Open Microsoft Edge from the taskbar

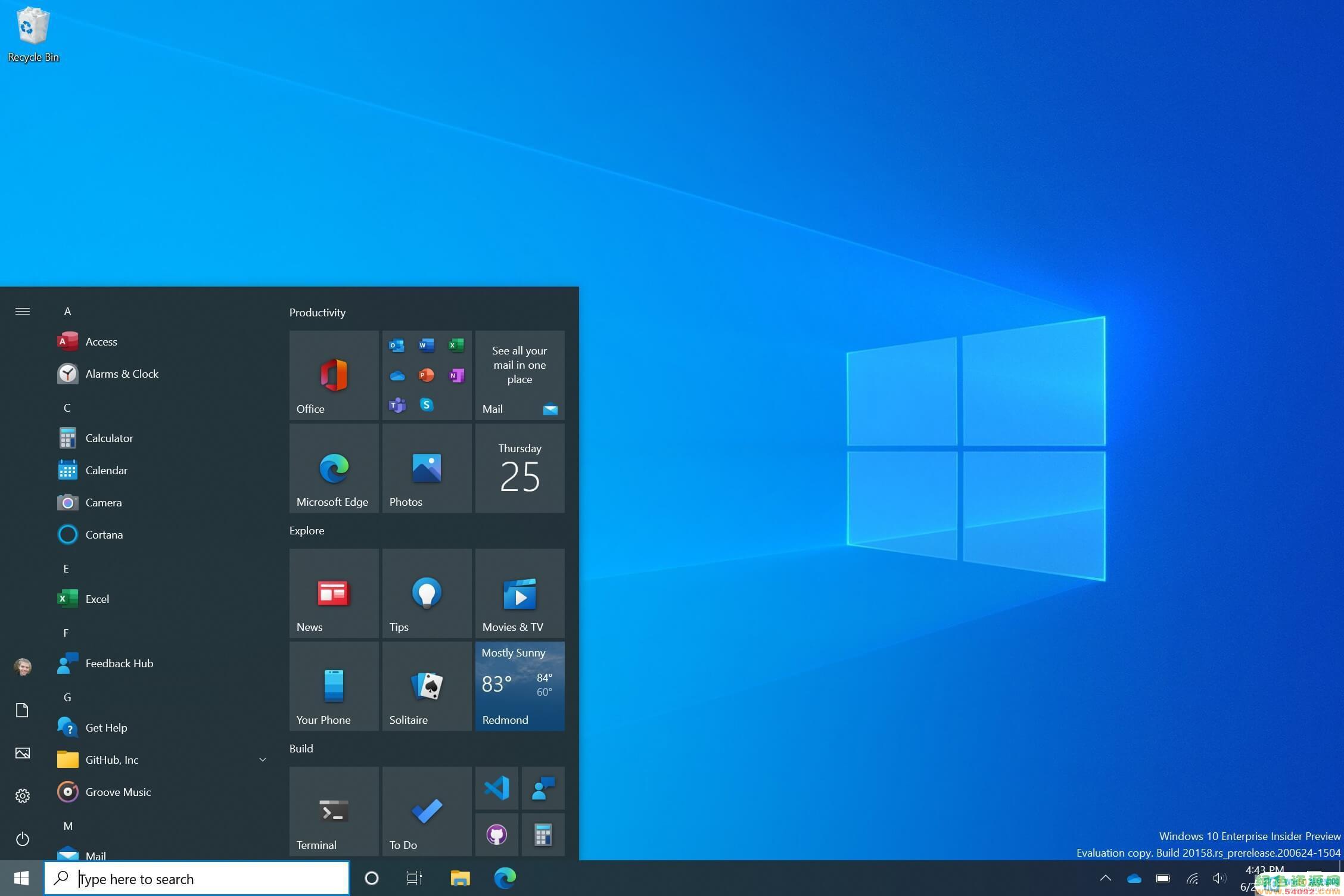pyautogui.click(x=505, y=878)
